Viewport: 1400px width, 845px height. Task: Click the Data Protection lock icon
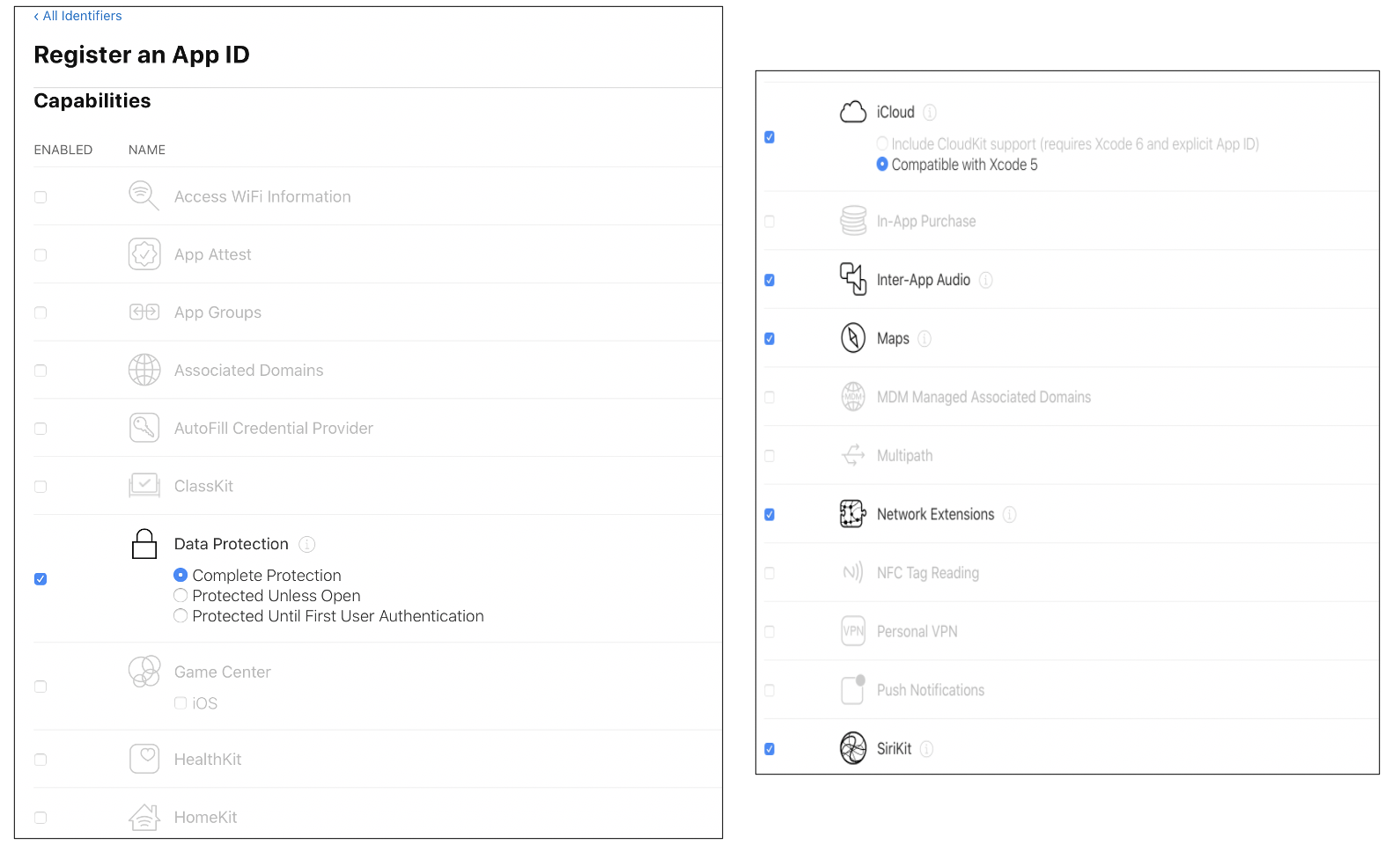click(x=144, y=544)
